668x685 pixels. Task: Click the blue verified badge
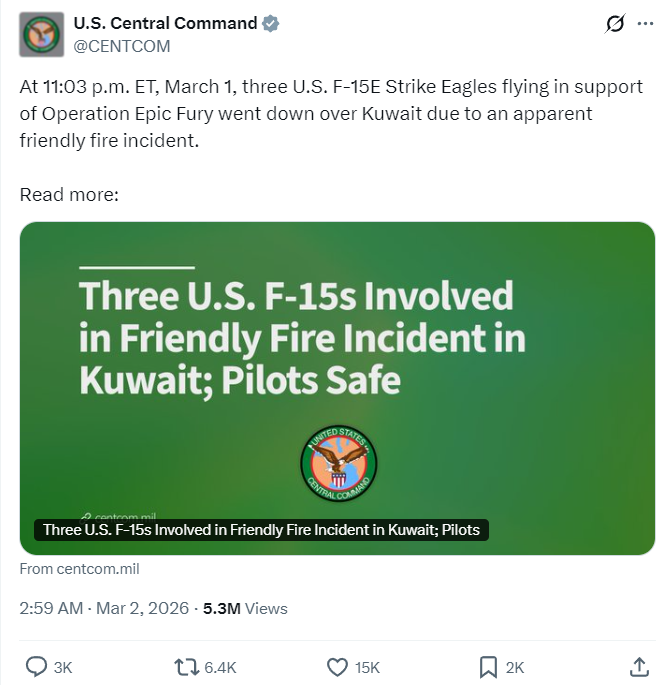coord(271,24)
